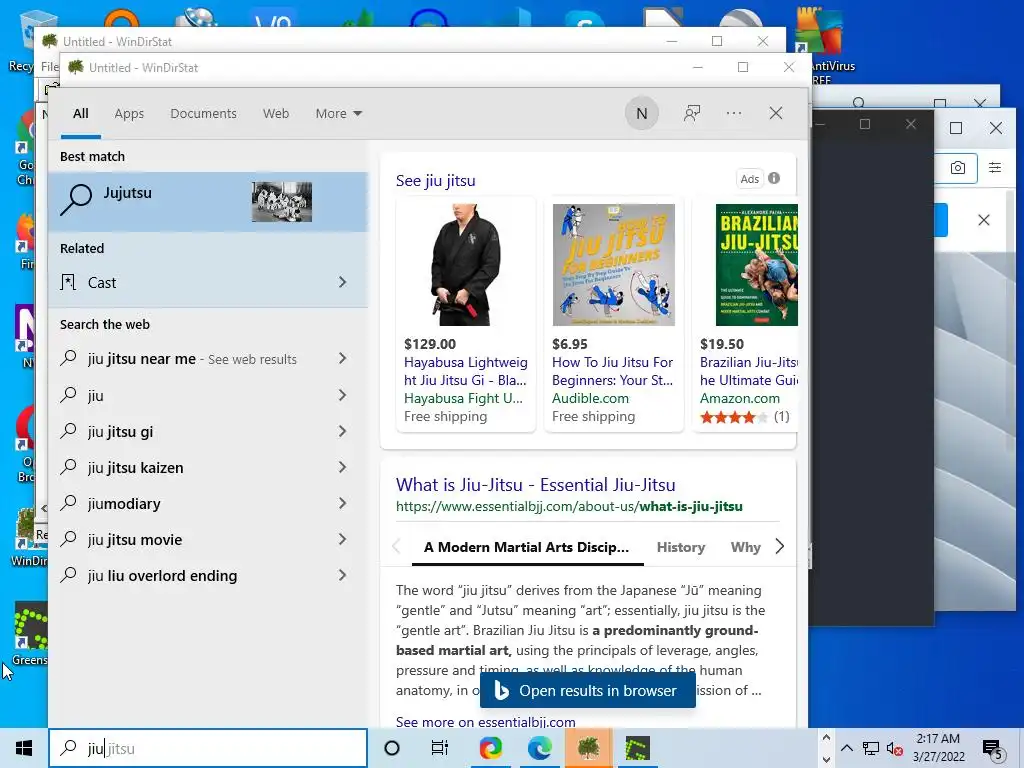The width and height of the screenshot is (1024, 768).
Task: Open the notification center icon
Action: tap(993, 749)
